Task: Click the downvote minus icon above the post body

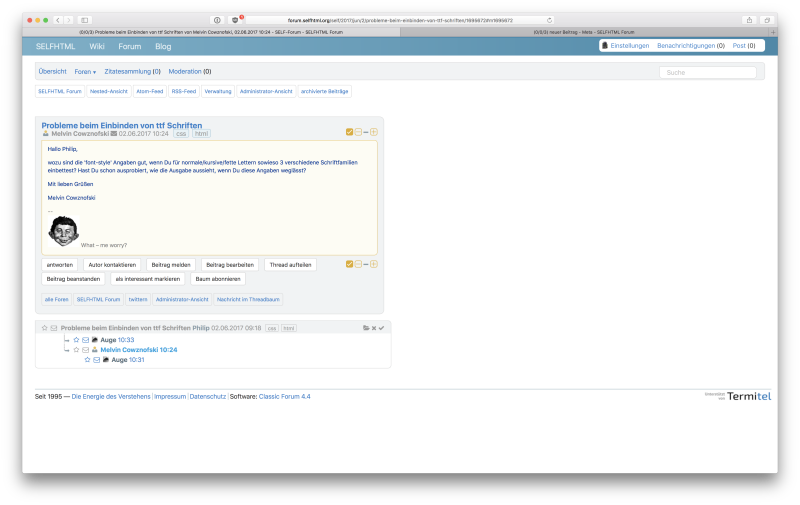Action: [x=358, y=132]
